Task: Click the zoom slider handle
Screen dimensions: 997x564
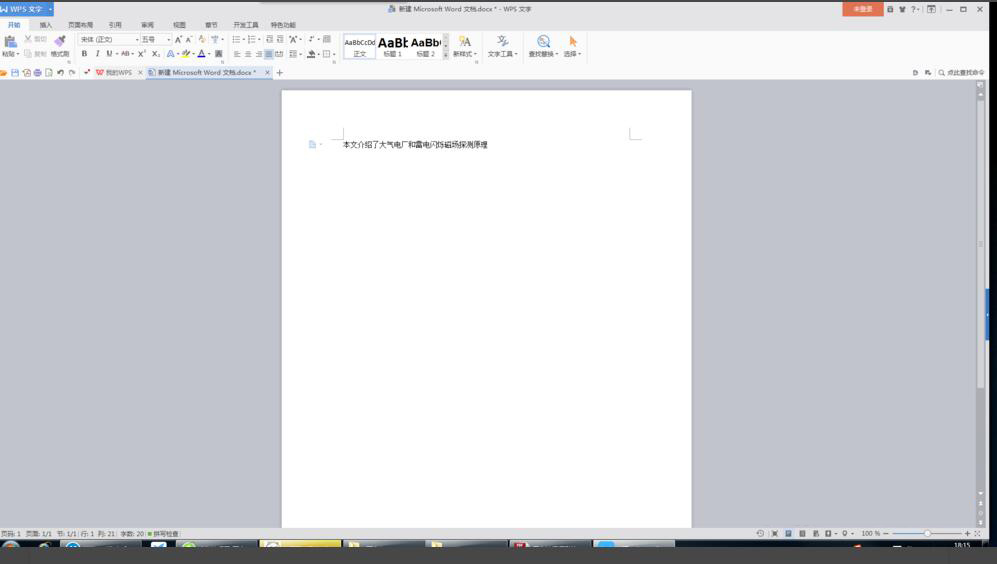Action: pos(927,533)
